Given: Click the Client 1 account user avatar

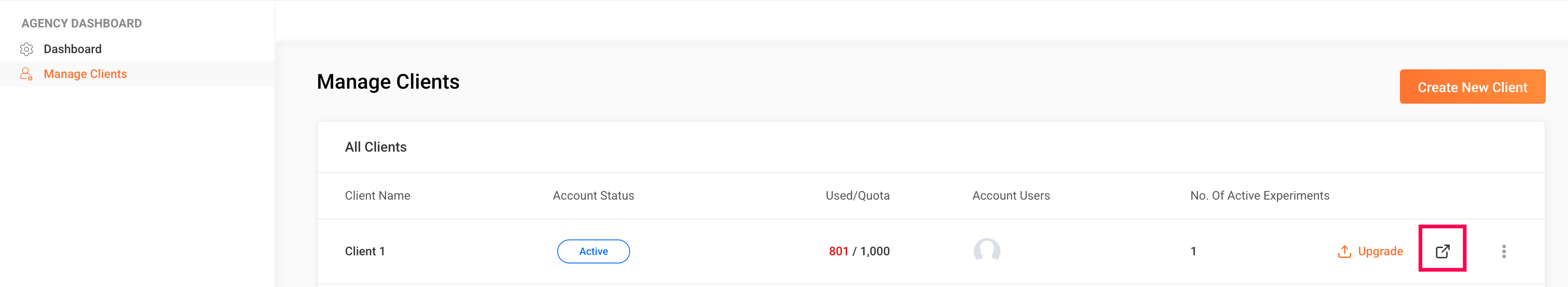Looking at the screenshot, I should 986,250.
